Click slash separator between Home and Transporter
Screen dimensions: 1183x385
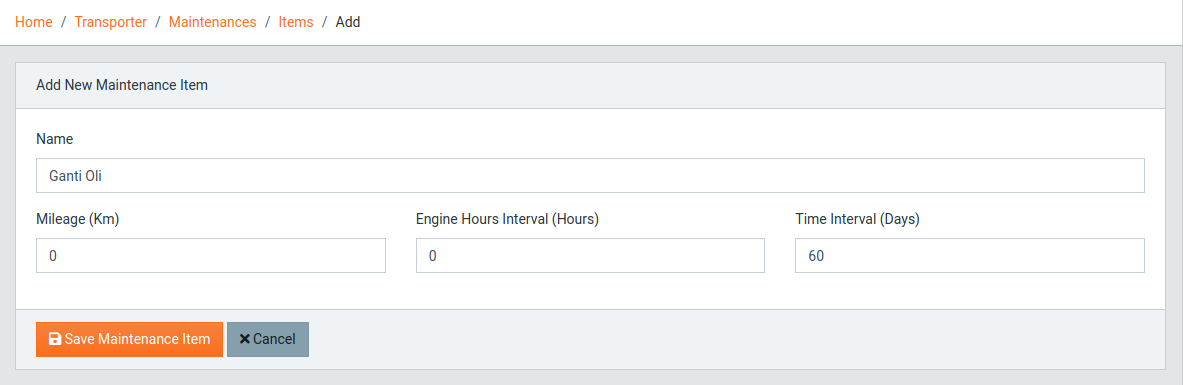pos(63,22)
